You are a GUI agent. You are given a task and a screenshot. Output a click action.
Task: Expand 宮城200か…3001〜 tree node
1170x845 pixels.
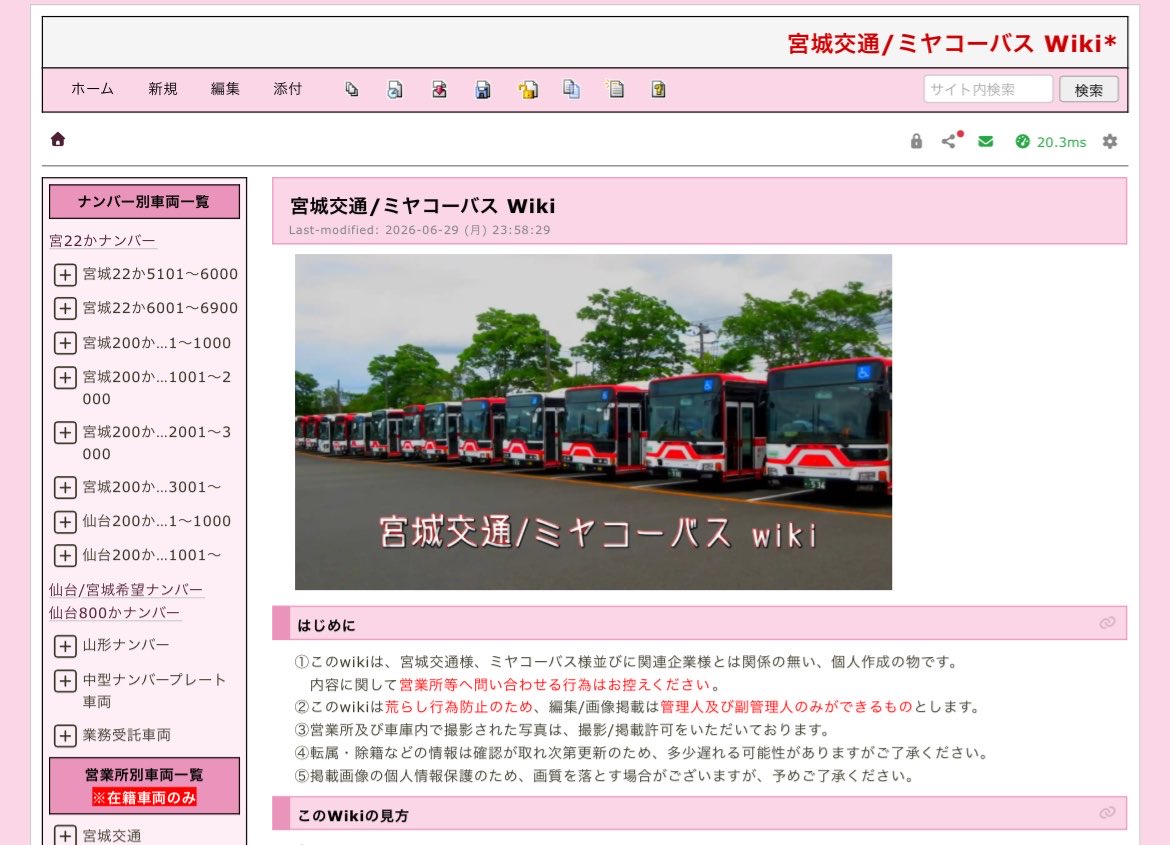pos(65,487)
